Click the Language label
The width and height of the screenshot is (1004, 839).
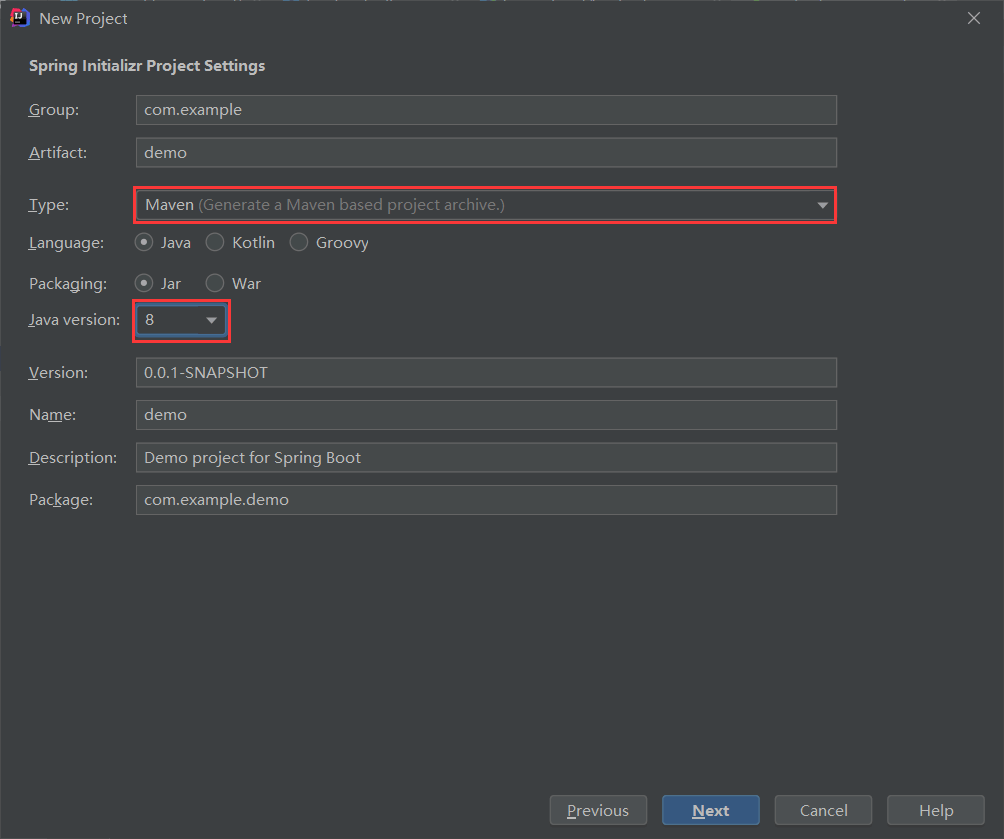(66, 243)
